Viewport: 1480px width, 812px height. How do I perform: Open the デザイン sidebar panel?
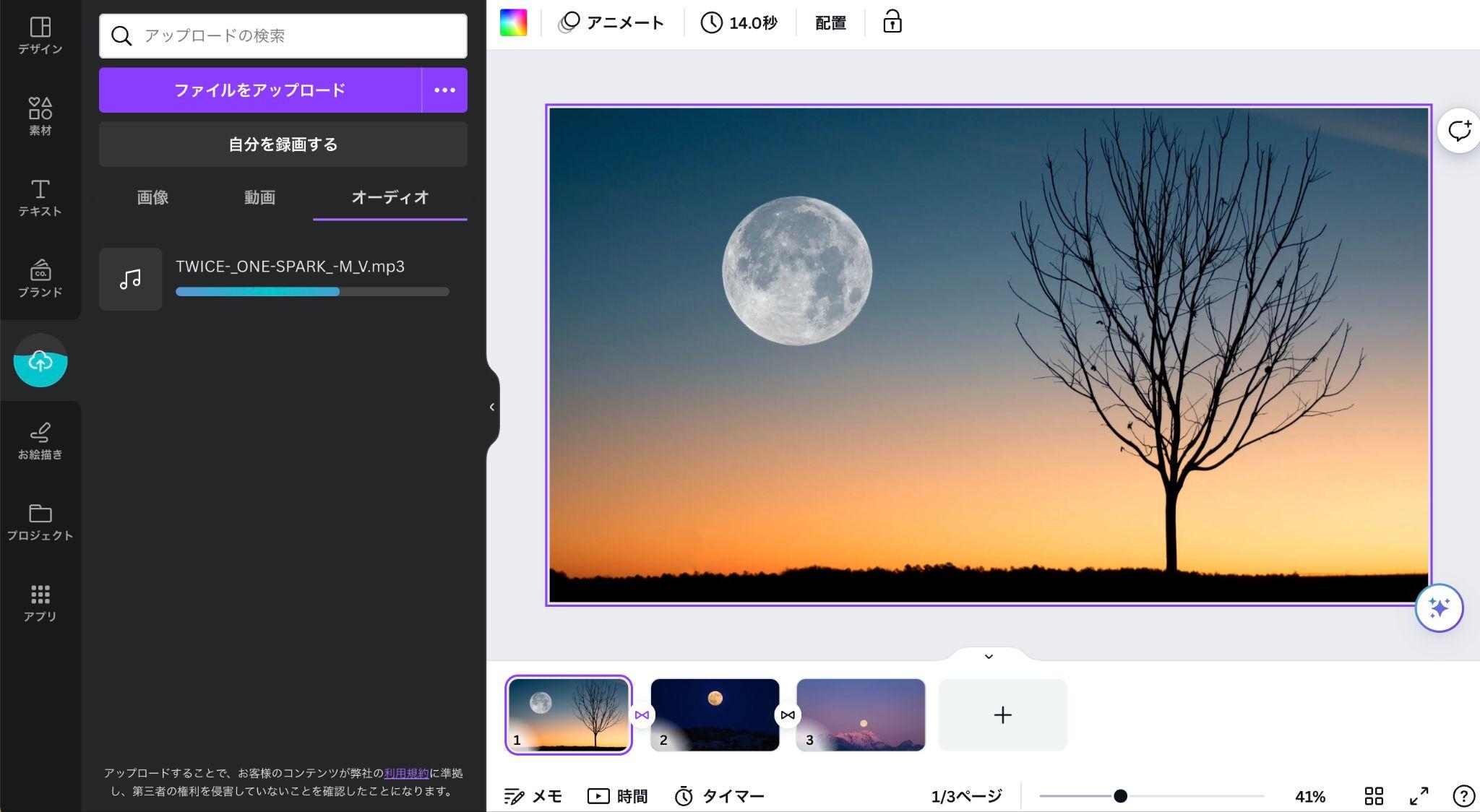coord(40,35)
